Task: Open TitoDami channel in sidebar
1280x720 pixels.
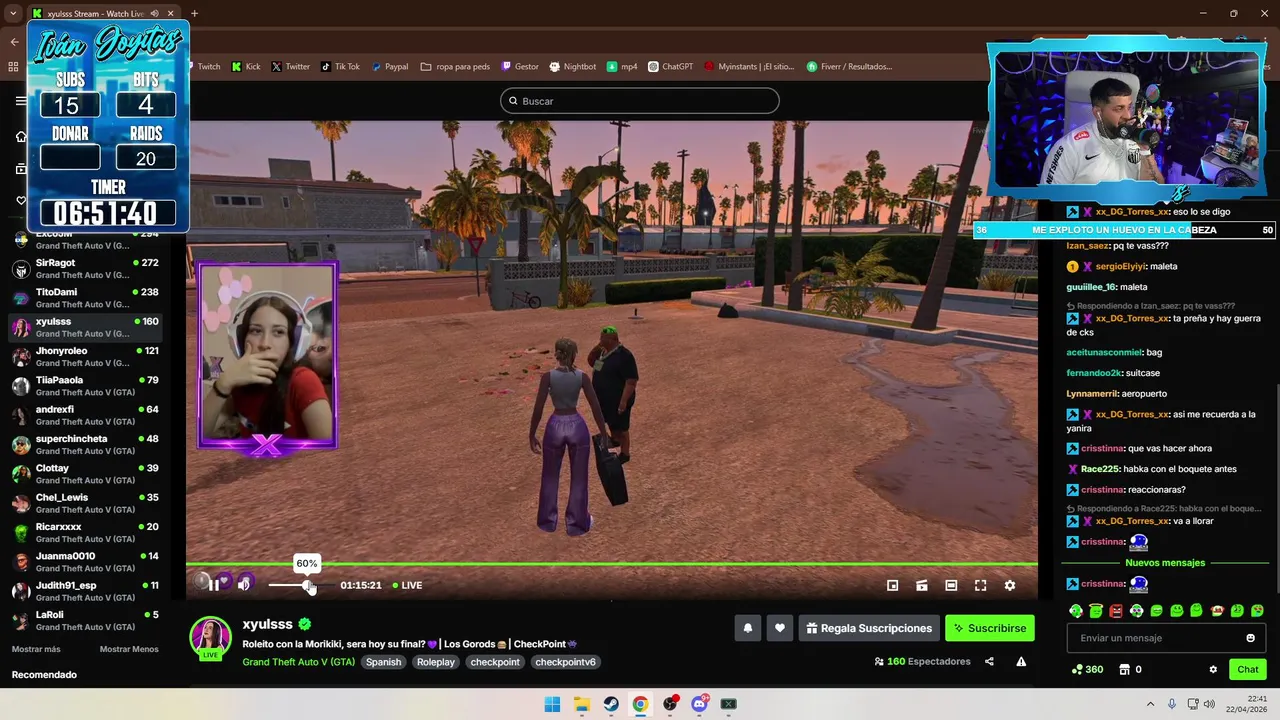Action: (85, 297)
